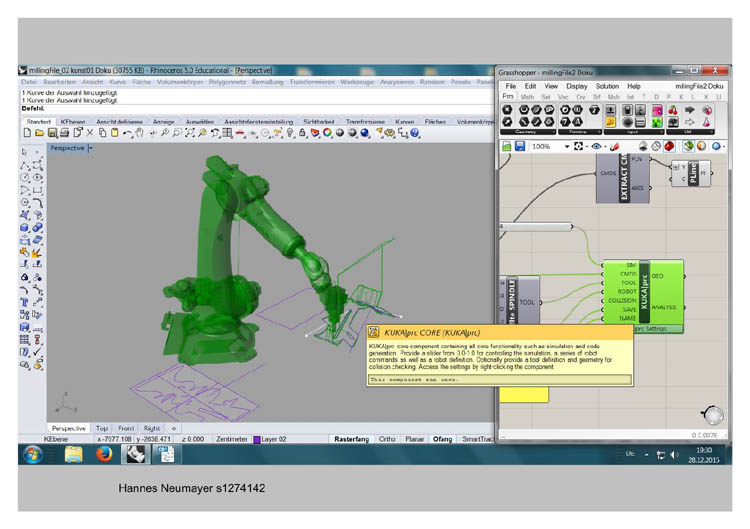Open the Math tab in Grasshopper

pyautogui.click(x=527, y=97)
